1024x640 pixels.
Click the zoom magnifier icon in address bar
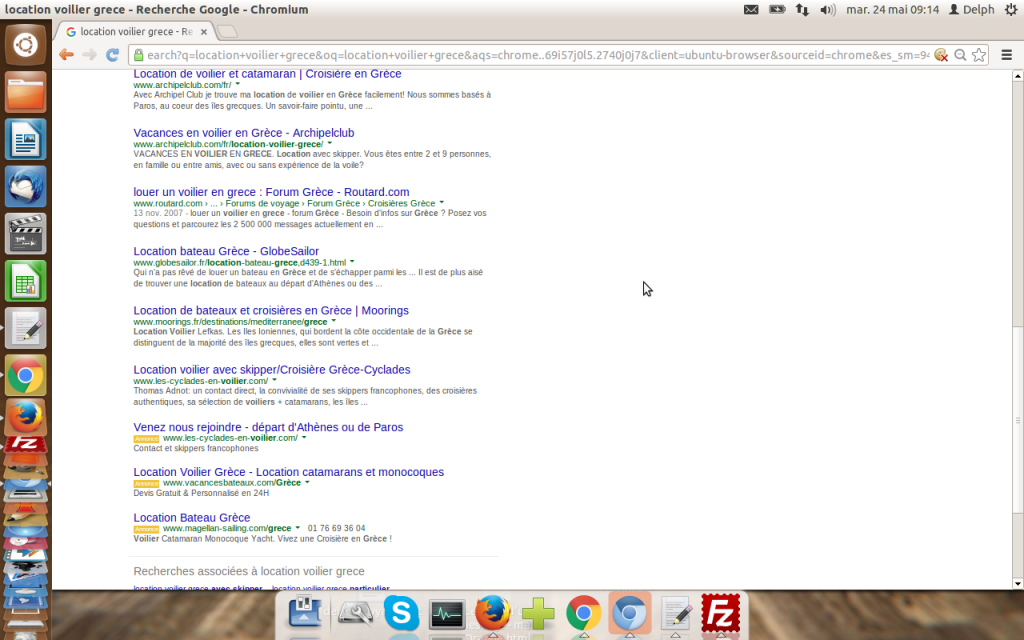pos(960,55)
